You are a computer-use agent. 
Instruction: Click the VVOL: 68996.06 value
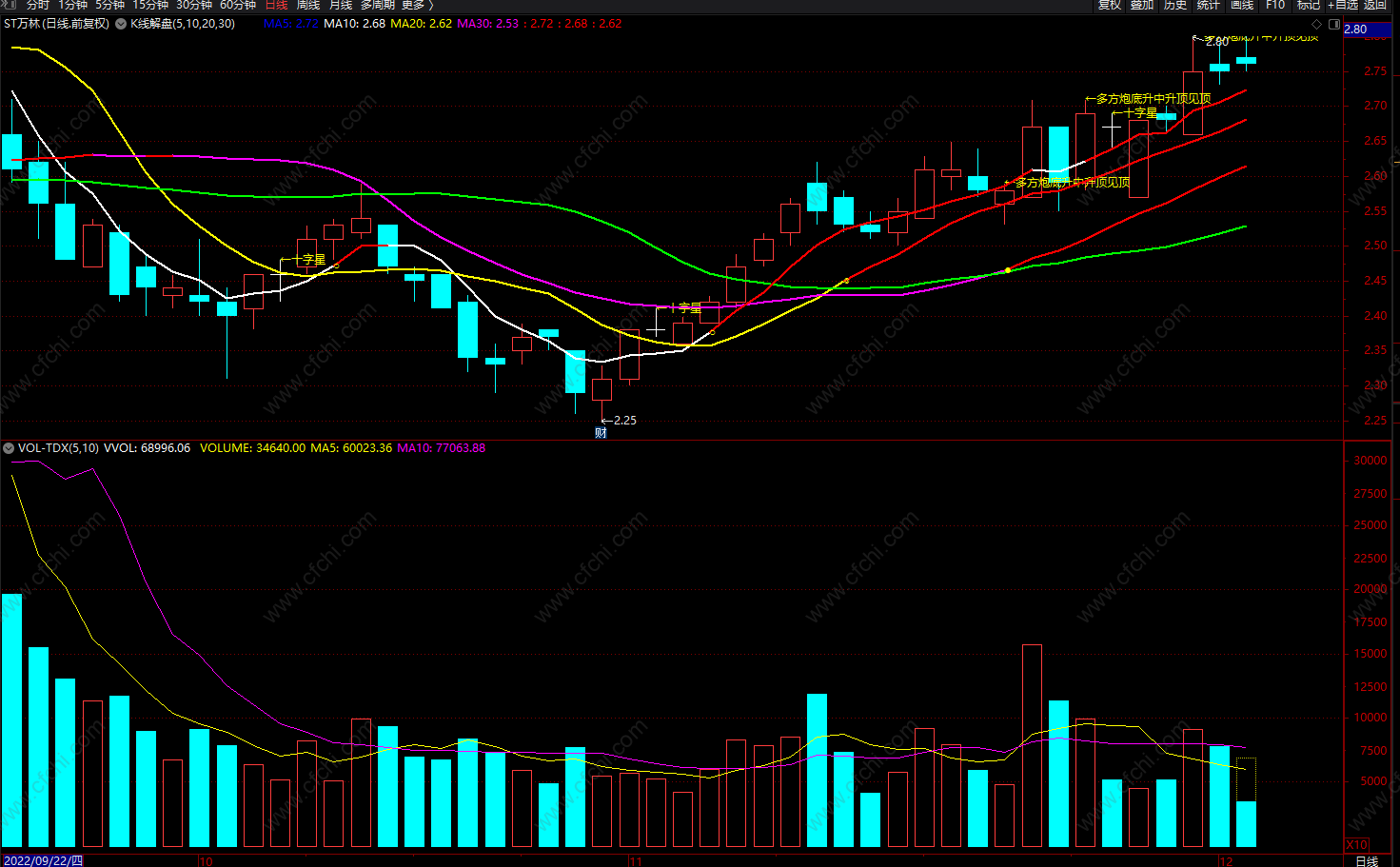tap(147, 448)
